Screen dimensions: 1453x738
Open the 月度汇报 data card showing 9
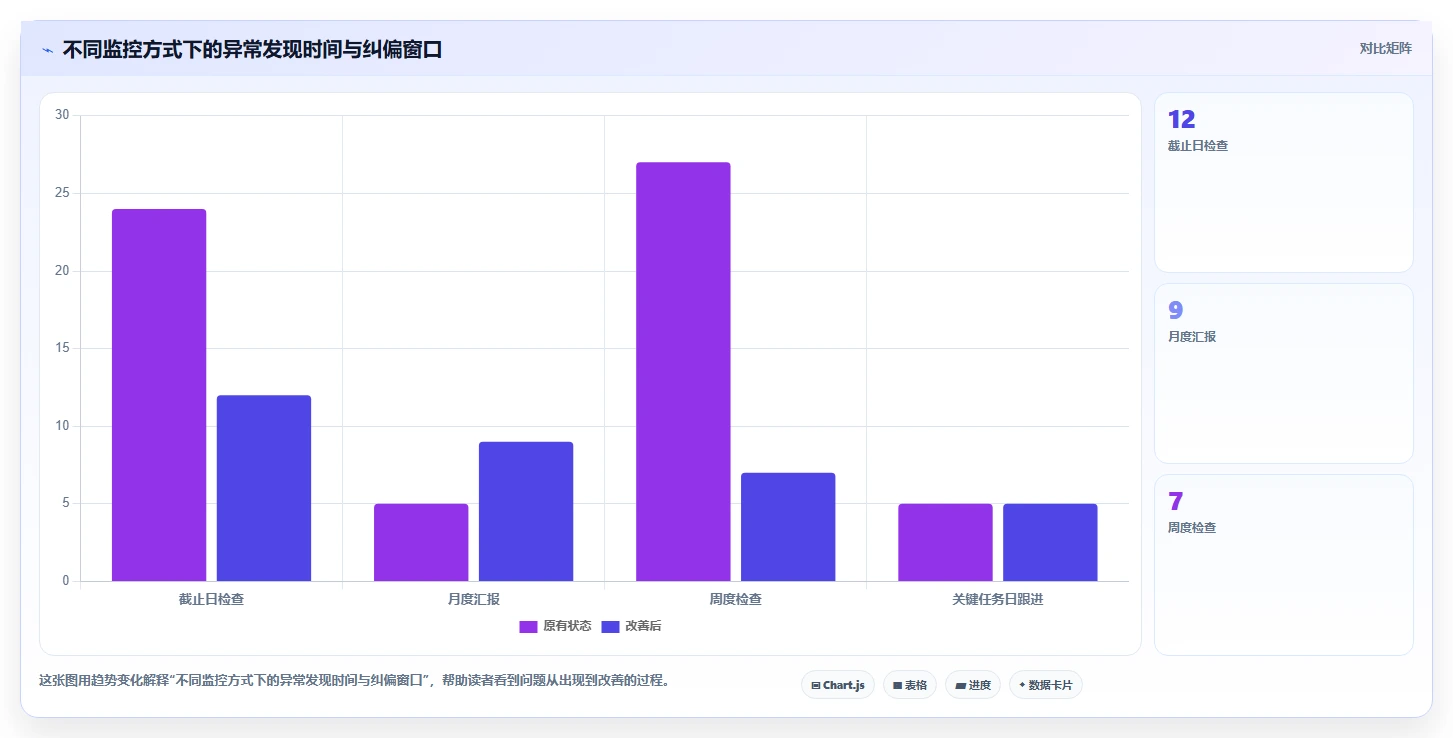click(1284, 374)
